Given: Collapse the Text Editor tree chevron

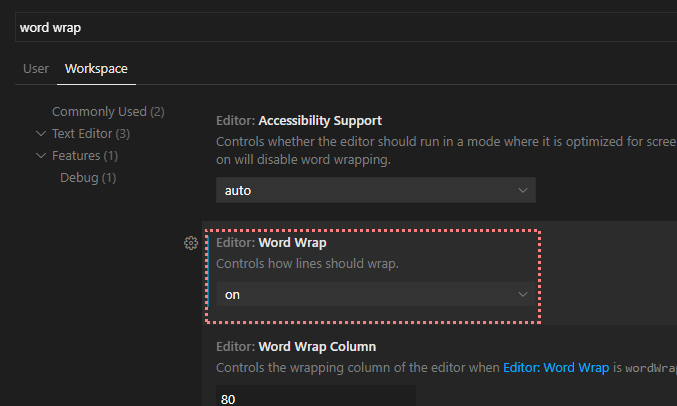Looking at the screenshot, I should point(41,133).
